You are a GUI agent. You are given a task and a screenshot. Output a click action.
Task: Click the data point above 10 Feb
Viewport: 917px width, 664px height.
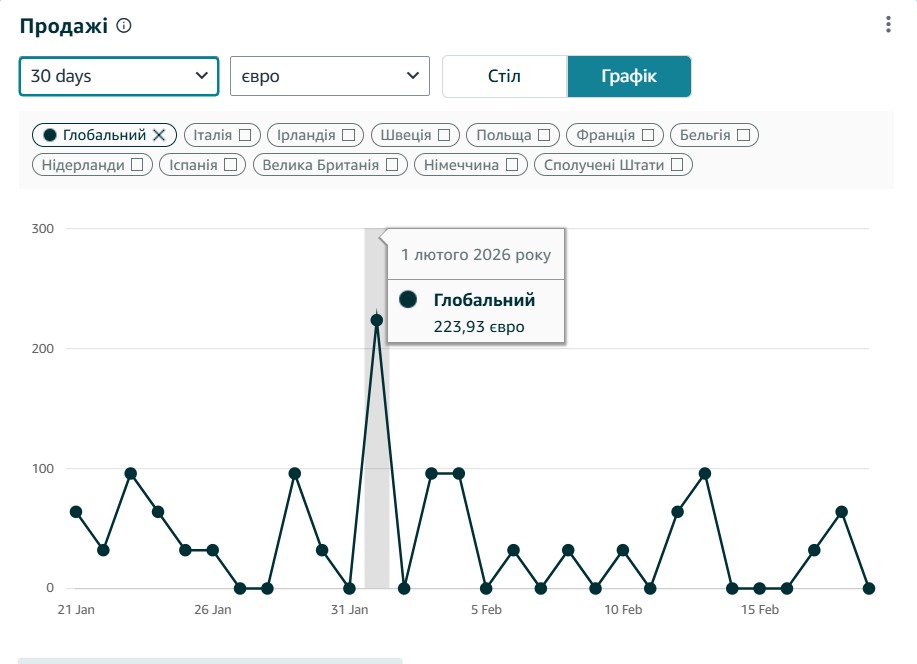coord(623,550)
